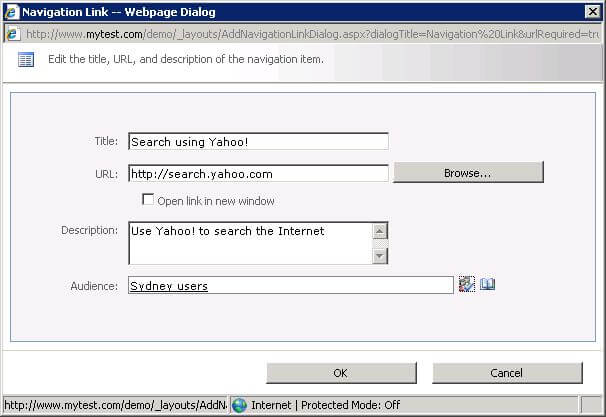This screenshot has height=417, width=606.
Task: Select the Sydney users audience entry
Action: tap(169, 286)
